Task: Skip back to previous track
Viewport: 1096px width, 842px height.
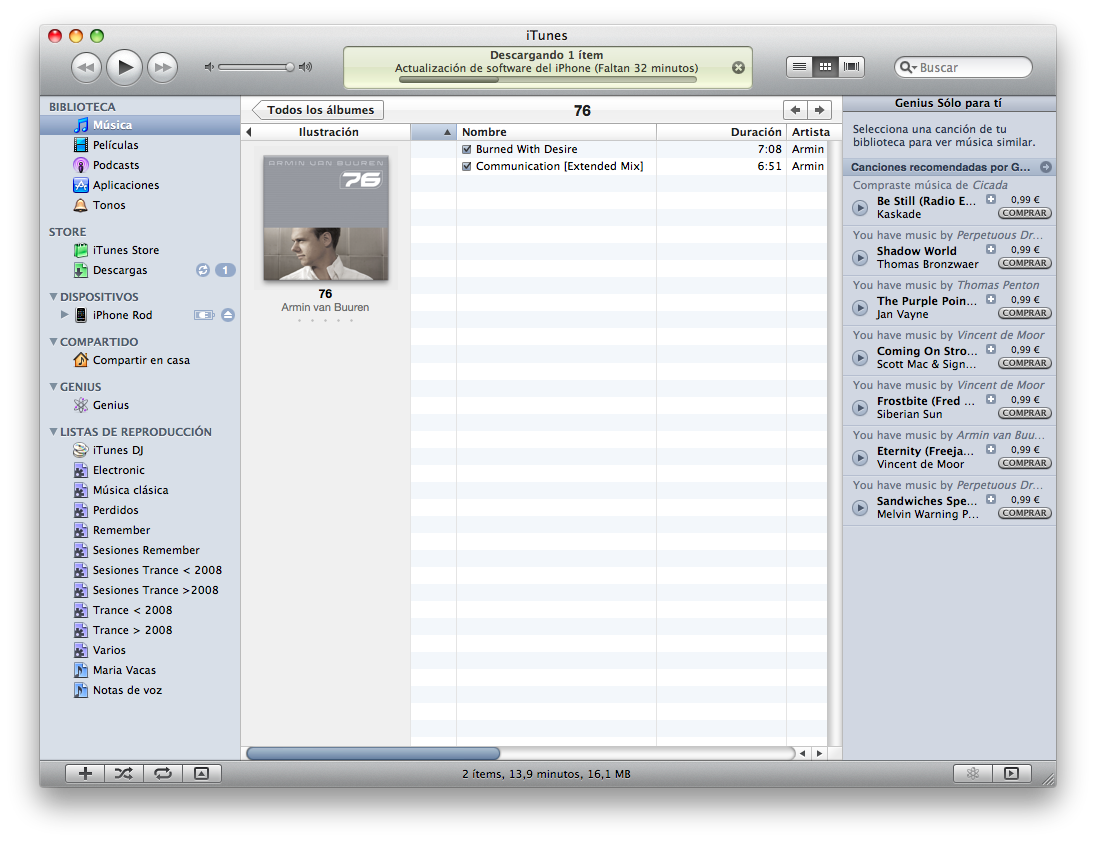Action: 86,68
